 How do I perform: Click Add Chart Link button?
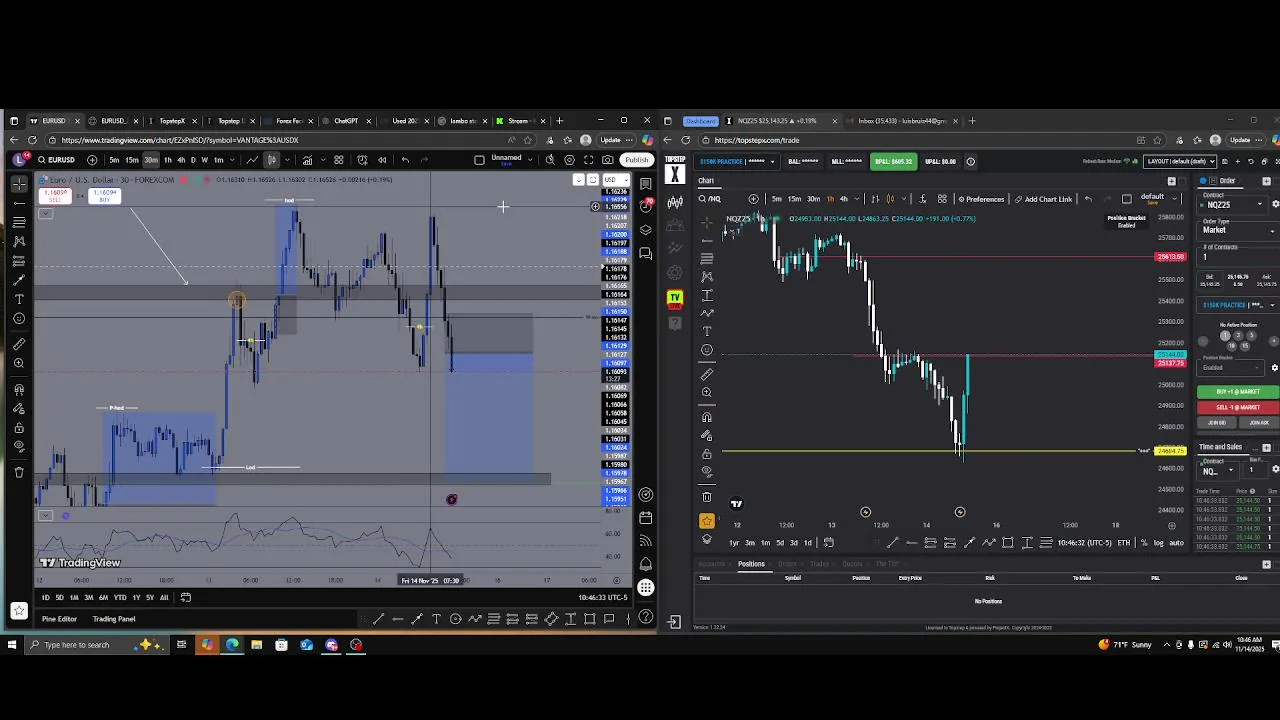(x=1043, y=199)
